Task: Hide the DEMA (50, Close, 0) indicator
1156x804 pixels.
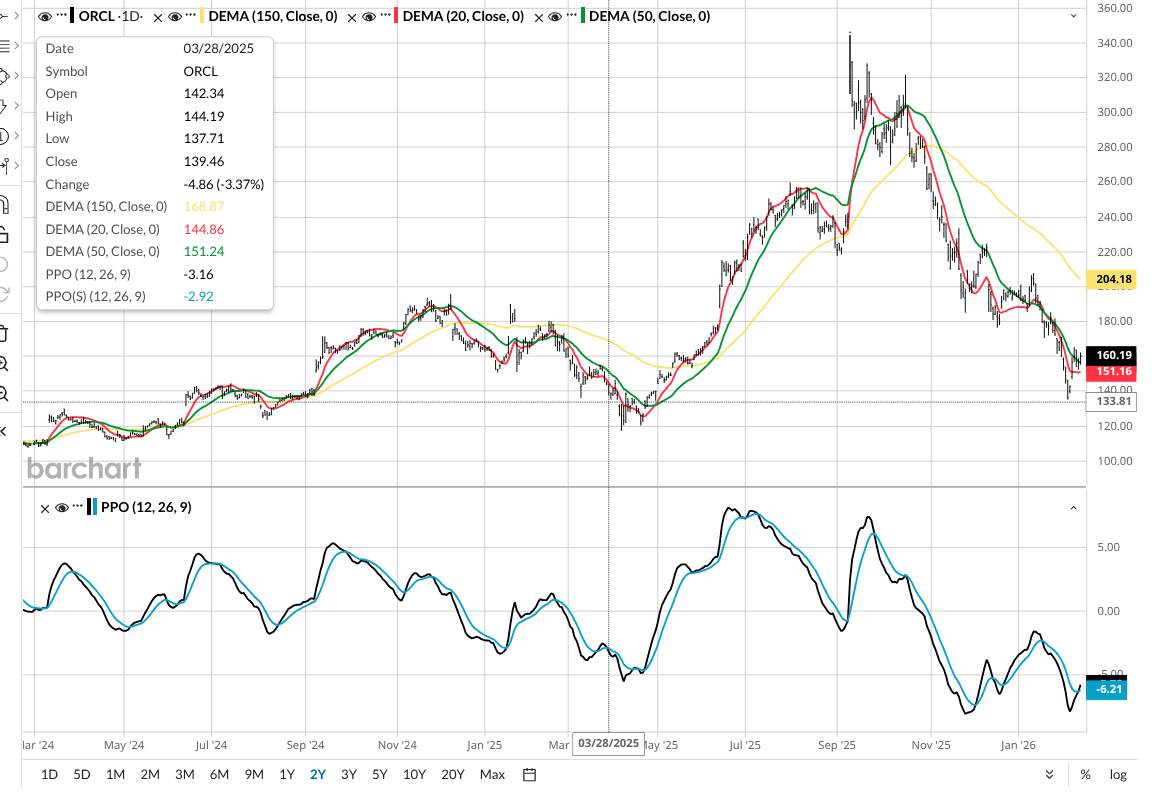Action: click(x=555, y=16)
